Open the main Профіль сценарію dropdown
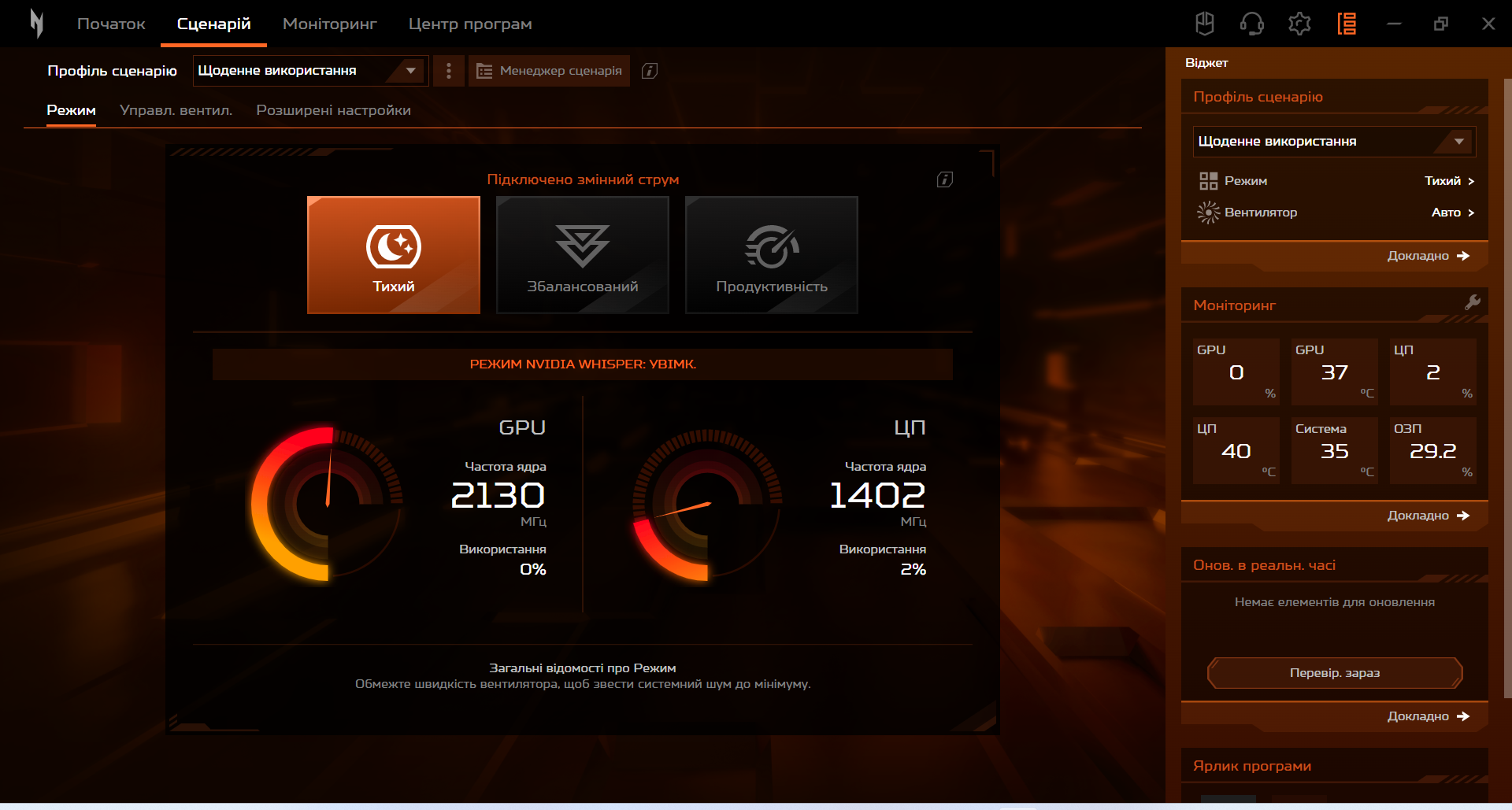The width and height of the screenshot is (1512, 810). point(310,71)
